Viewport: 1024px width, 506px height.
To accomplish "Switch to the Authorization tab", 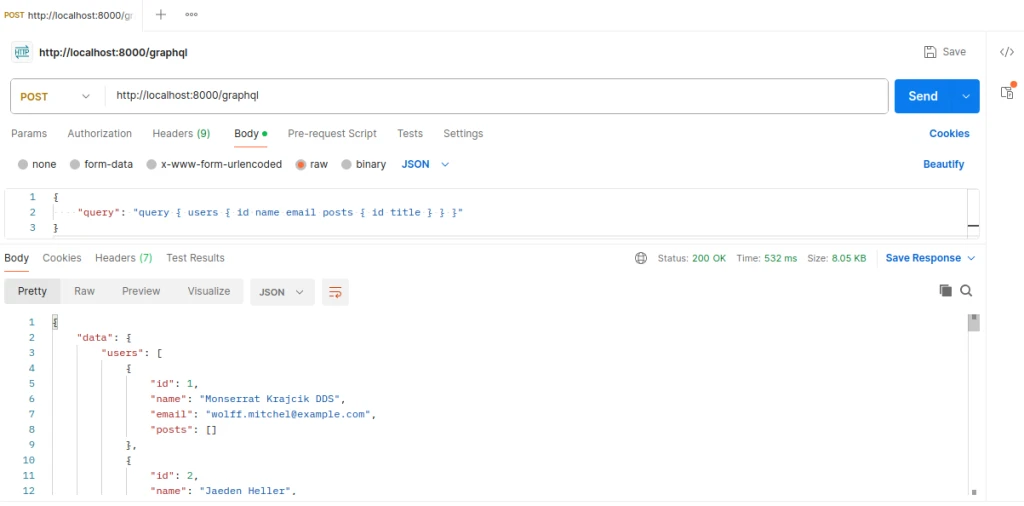I will pyautogui.click(x=99, y=134).
